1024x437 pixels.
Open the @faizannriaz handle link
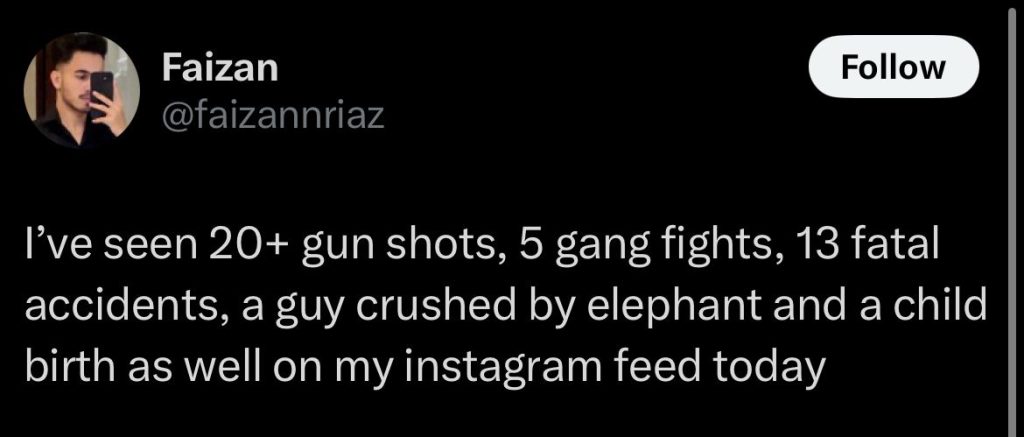[271, 119]
